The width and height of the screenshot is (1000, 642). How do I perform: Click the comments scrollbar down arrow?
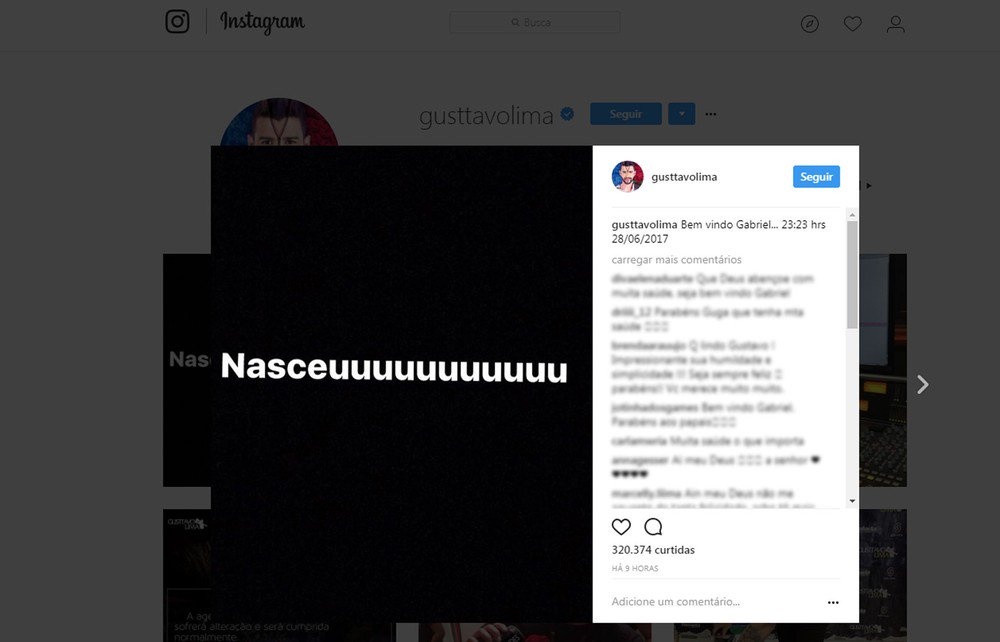point(852,501)
